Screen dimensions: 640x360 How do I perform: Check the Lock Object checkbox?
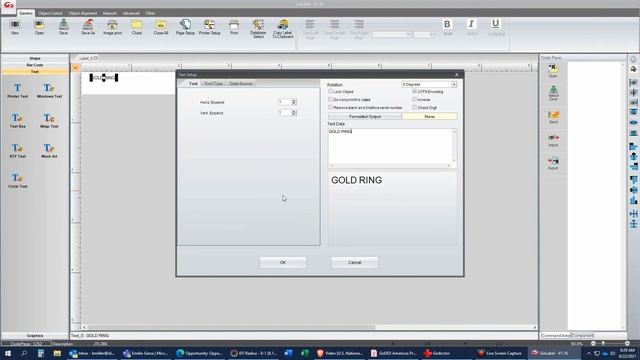click(x=331, y=91)
